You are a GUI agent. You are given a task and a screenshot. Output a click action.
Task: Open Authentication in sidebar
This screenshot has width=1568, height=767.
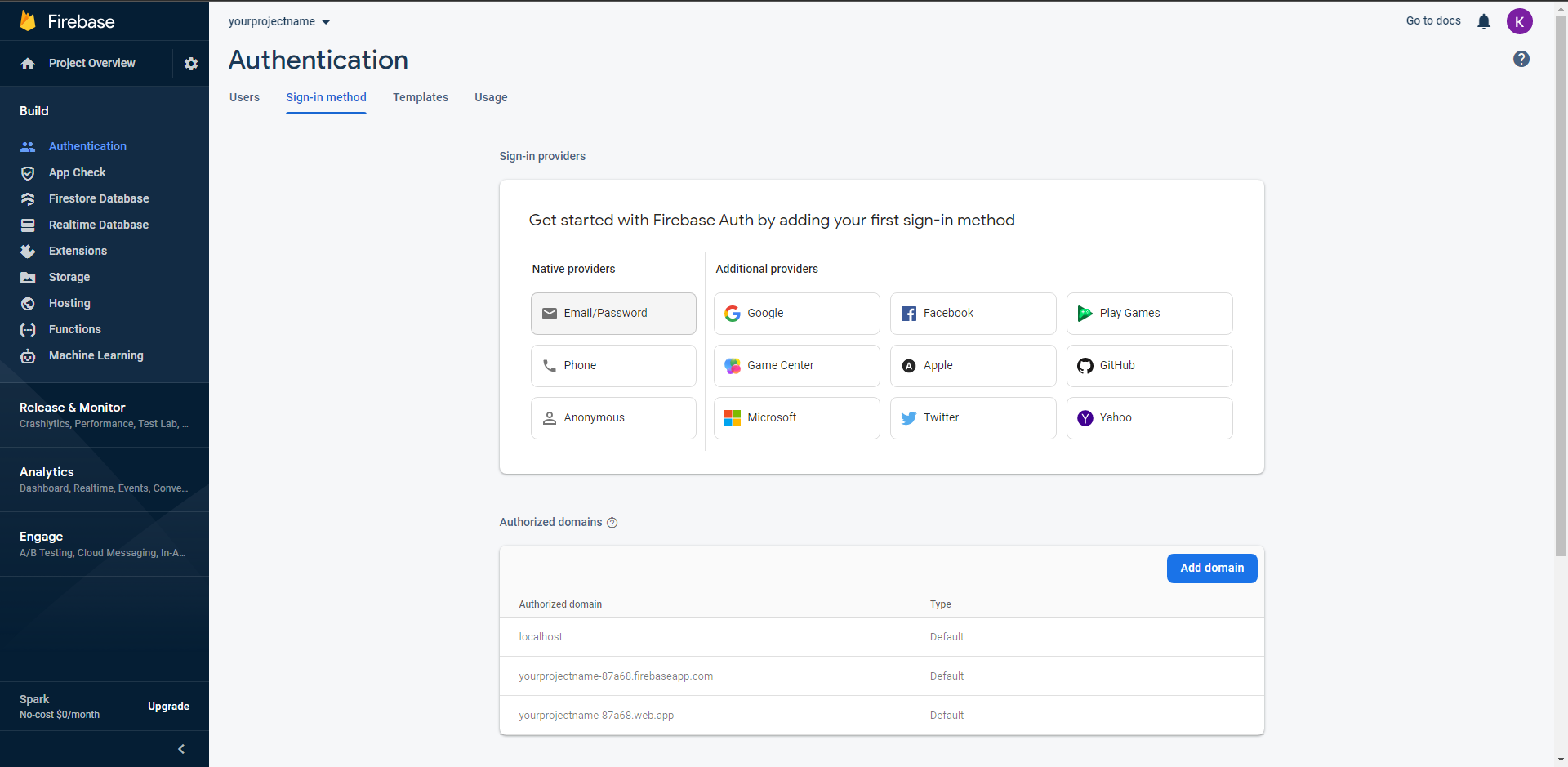coord(87,146)
